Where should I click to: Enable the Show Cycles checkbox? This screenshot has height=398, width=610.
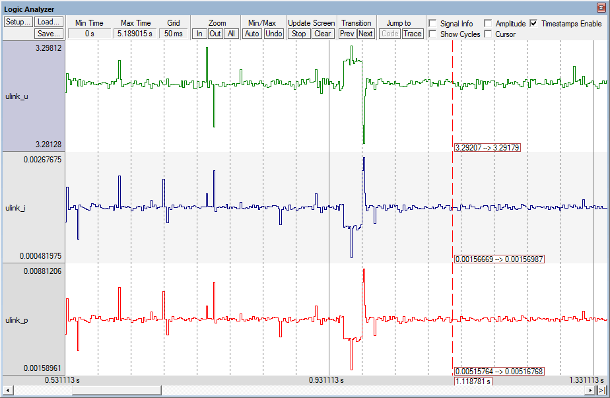click(432, 34)
